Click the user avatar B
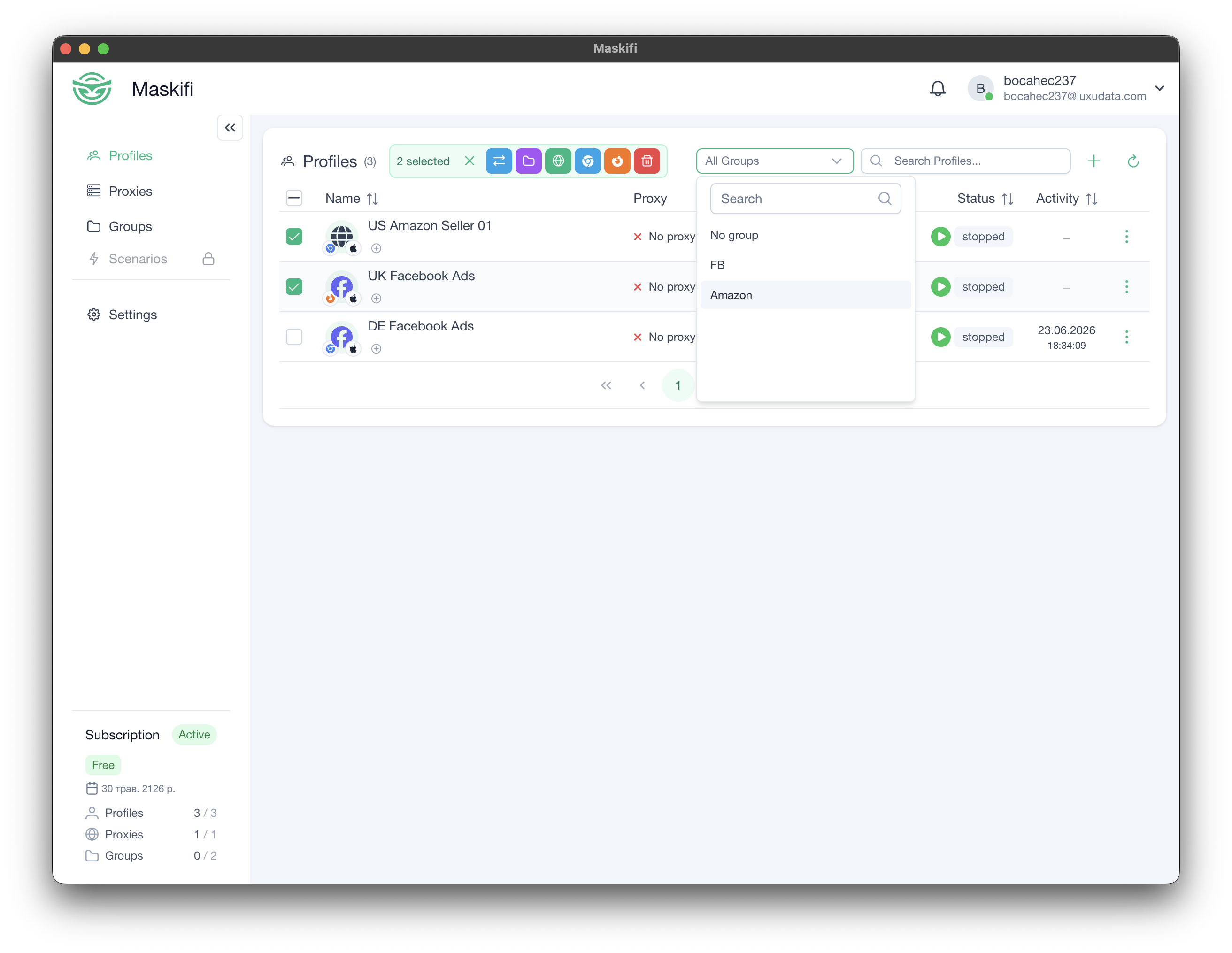The height and width of the screenshot is (953, 1232). point(980,89)
